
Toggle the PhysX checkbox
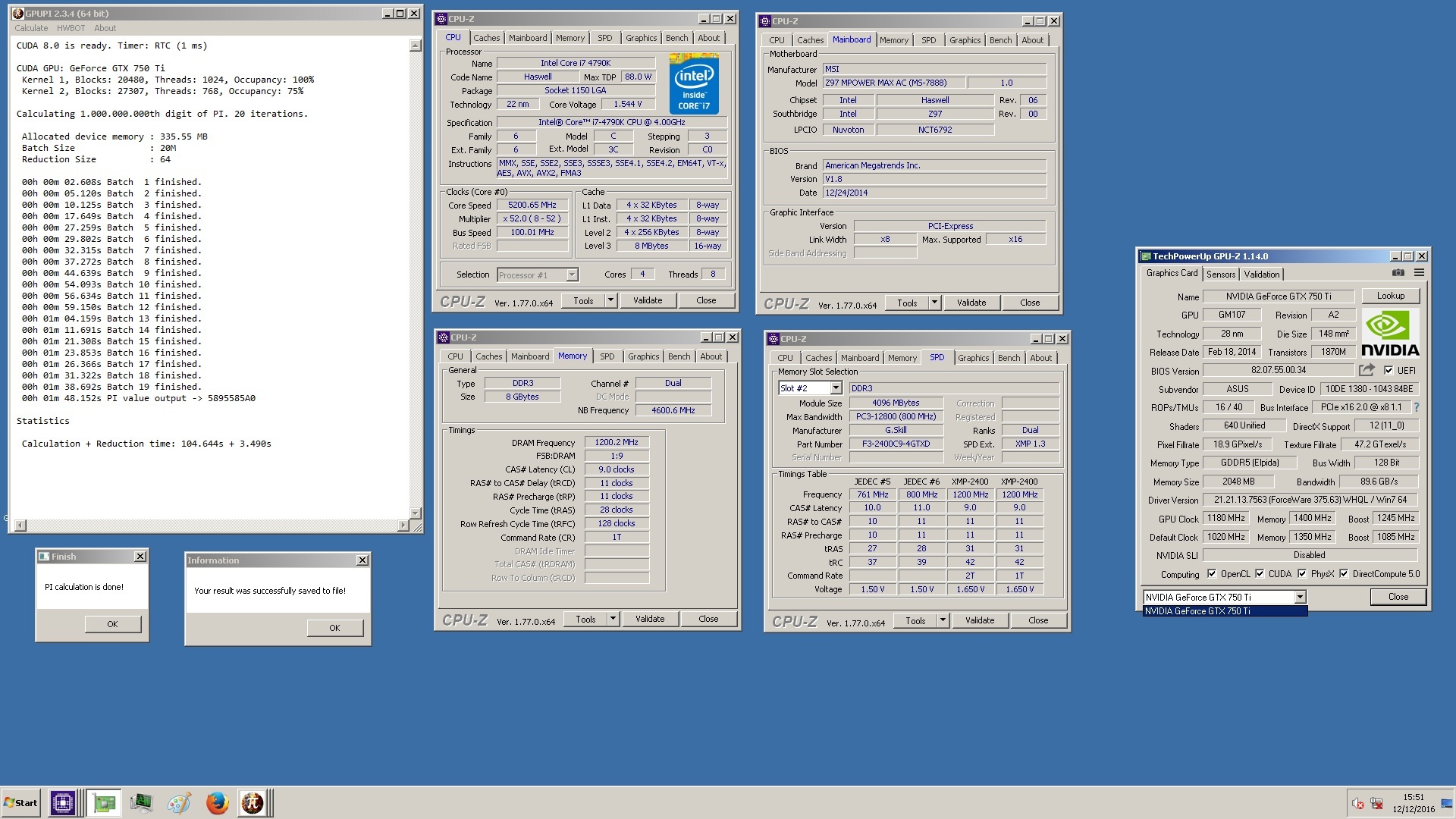pos(1302,574)
